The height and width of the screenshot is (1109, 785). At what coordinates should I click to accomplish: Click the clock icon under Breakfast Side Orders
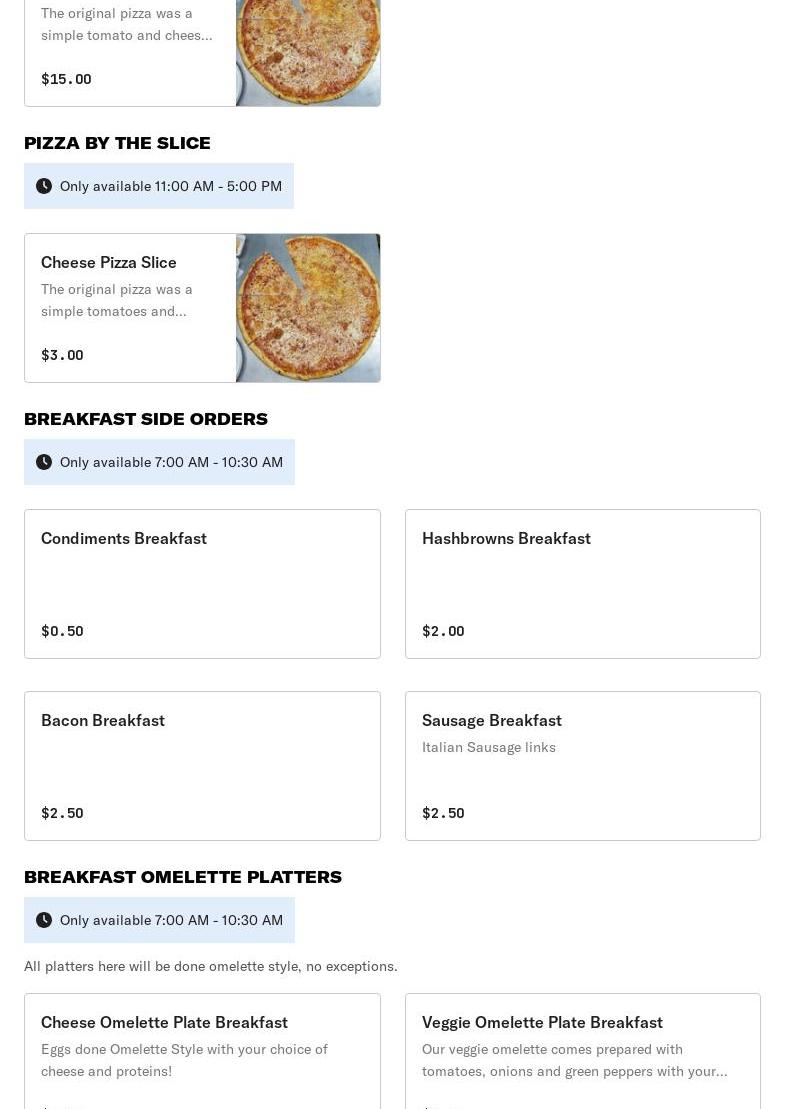(x=44, y=462)
